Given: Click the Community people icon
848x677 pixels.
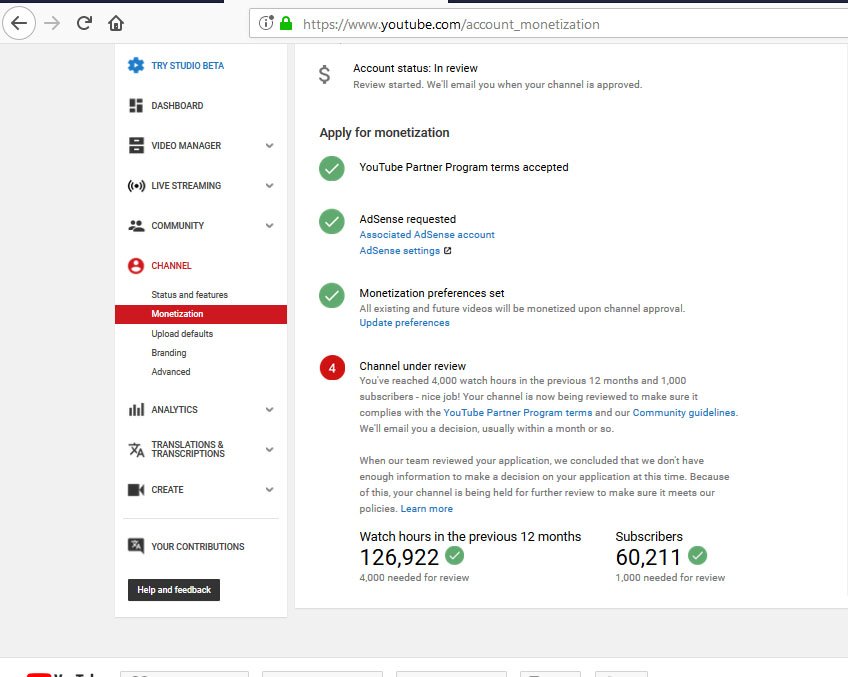Looking at the screenshot, I should (x=136, y=225).
